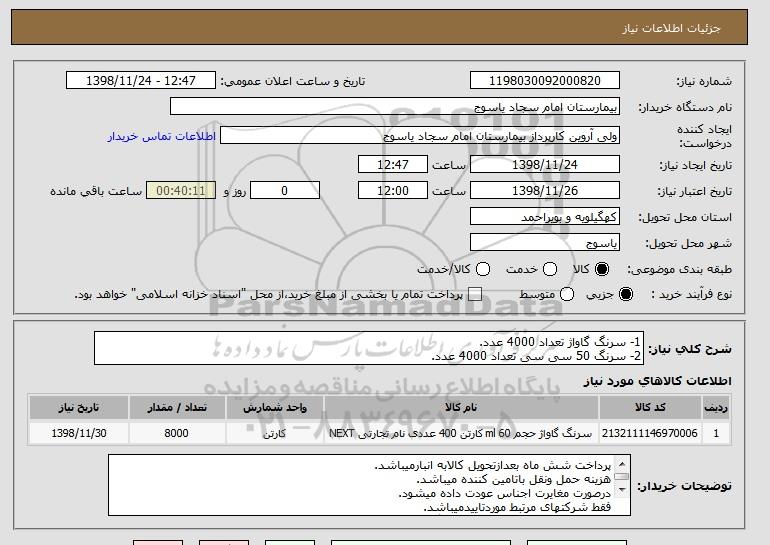This screenshot has width=770, height=545.
Task: Click the creation date field 1398/11/24
Action: (x=545, y=164)
